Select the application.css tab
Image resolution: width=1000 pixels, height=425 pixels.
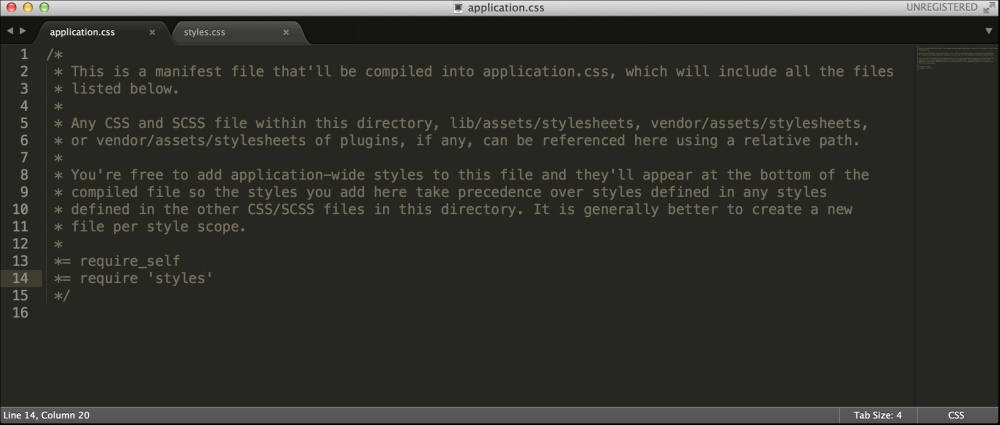point(82,32)
